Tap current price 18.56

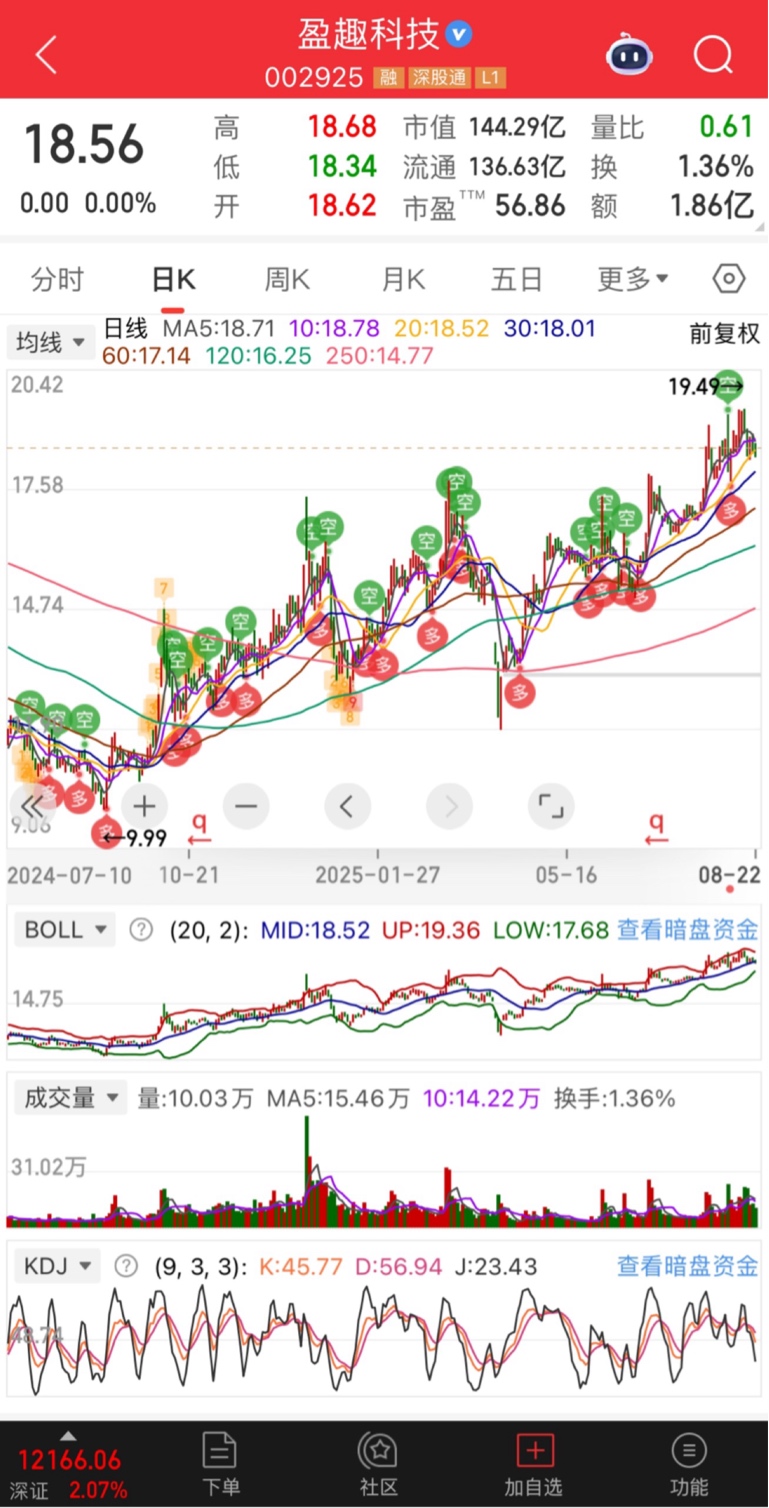coord(84,145)
